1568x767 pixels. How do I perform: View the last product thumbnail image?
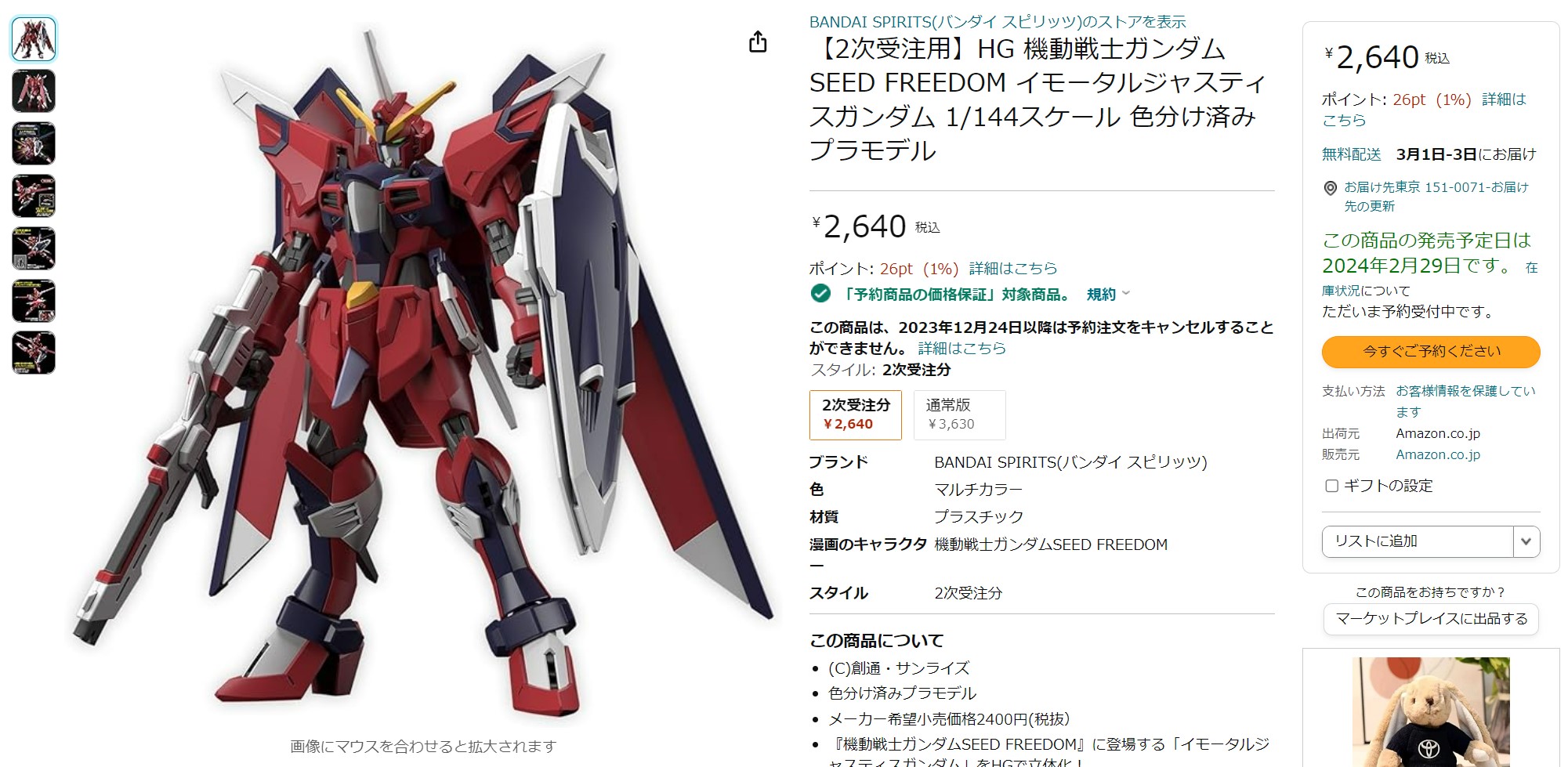click(34, 353)
